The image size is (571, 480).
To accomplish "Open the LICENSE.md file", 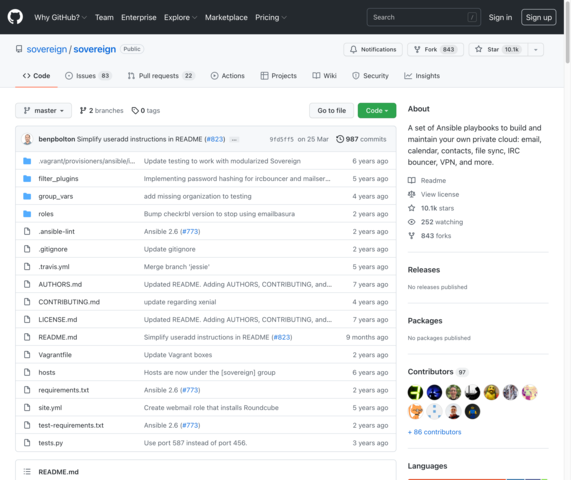I will 58,319.
